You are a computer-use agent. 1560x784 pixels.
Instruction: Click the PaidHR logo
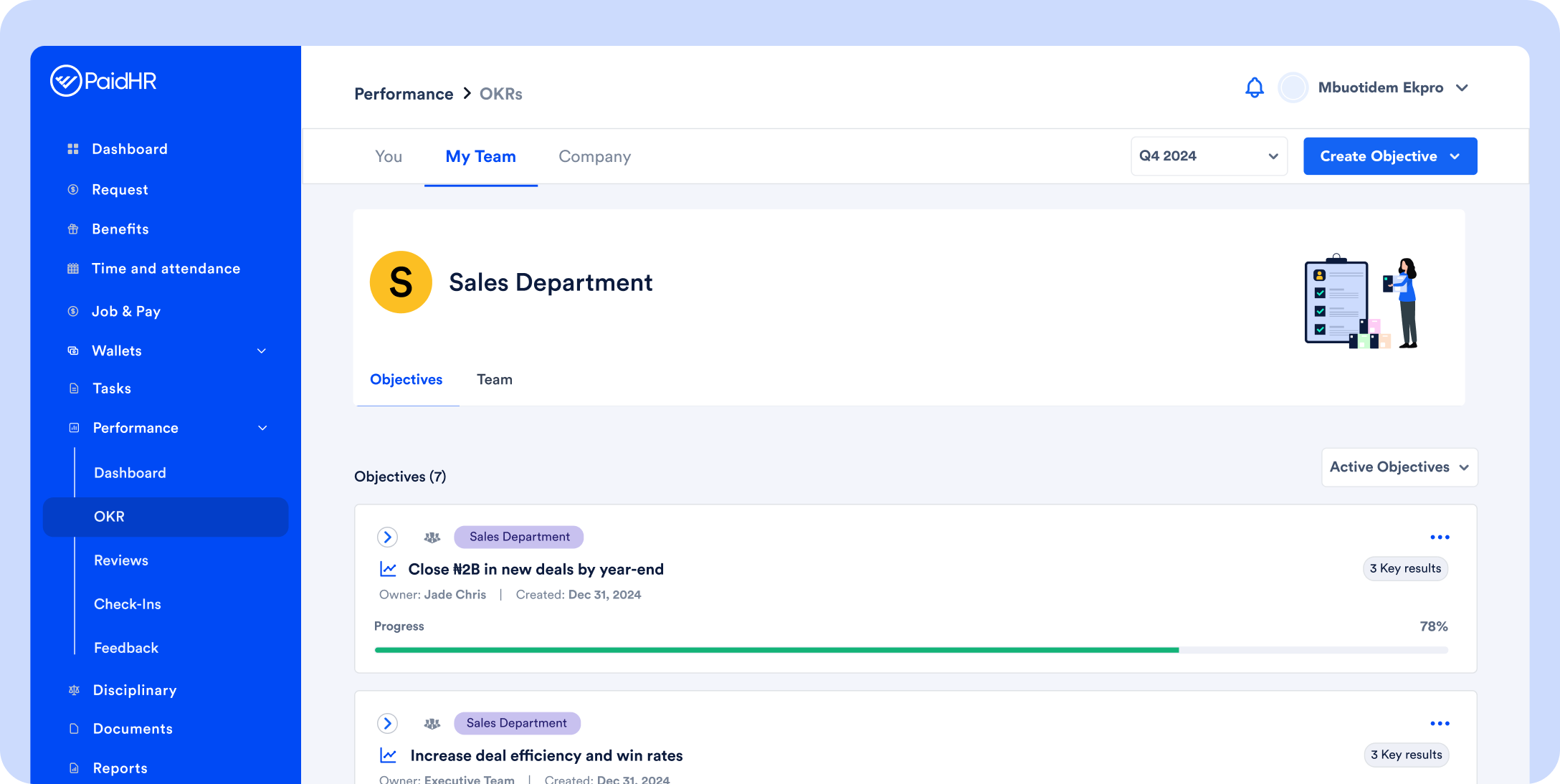(x=103, y=81)
